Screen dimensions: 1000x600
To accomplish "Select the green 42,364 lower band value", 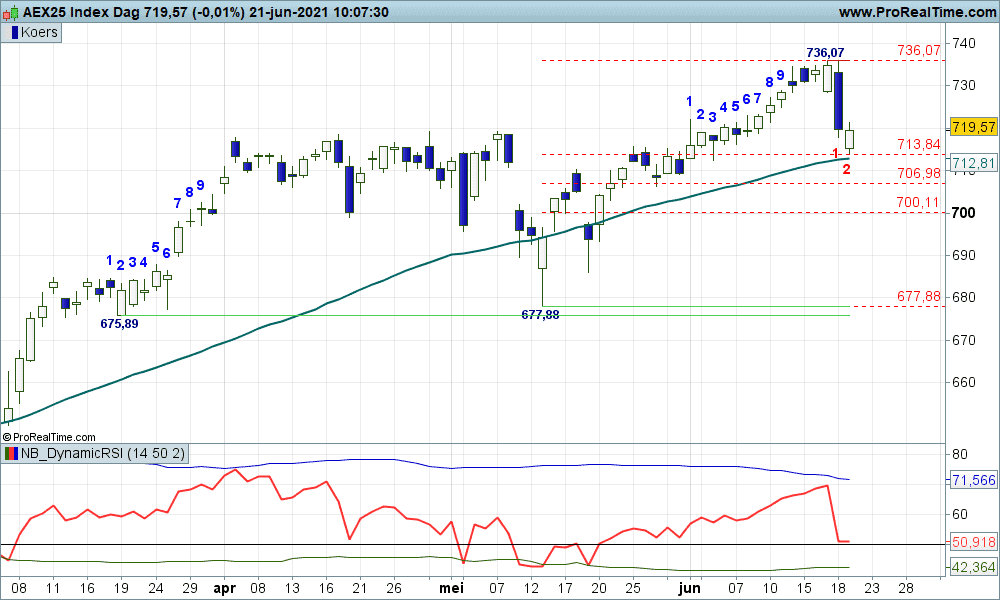I will coord(973,567).
